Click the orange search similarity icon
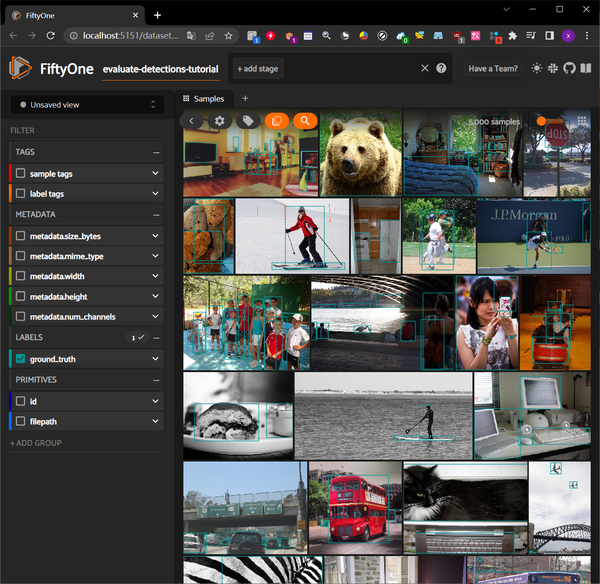 (x=305, y=121)
